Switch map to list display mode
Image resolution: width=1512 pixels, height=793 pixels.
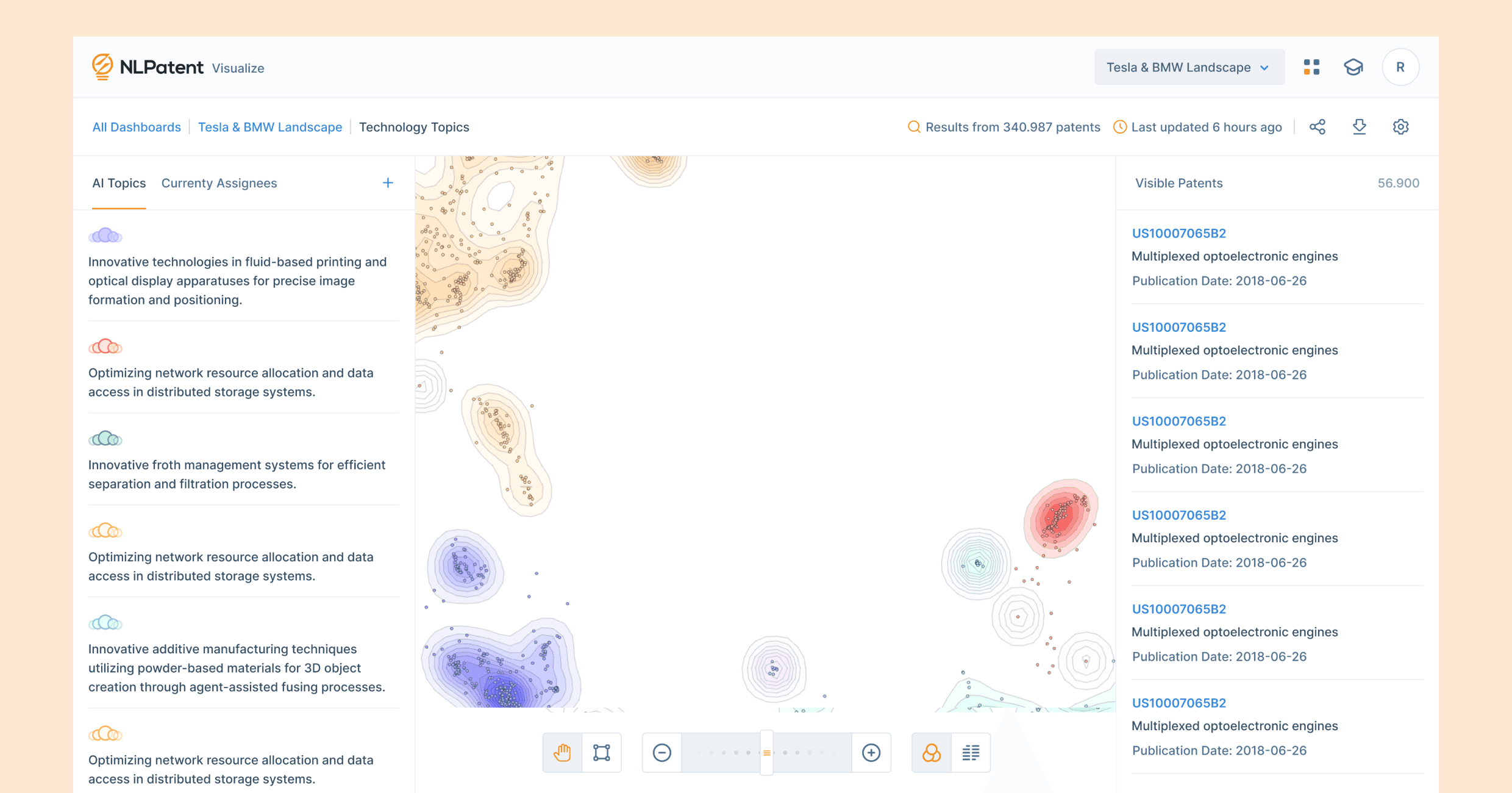pos(970,752)
